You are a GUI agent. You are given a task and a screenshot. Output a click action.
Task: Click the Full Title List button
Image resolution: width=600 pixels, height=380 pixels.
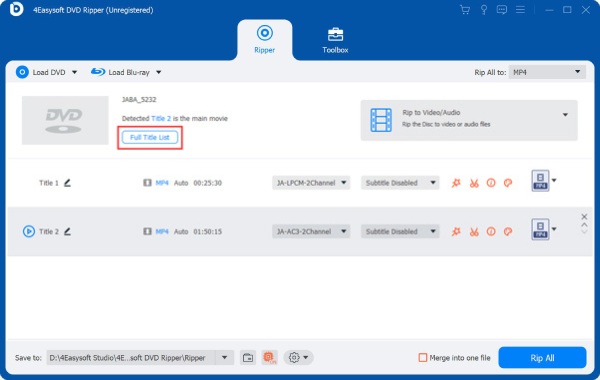tap(150, 137)
